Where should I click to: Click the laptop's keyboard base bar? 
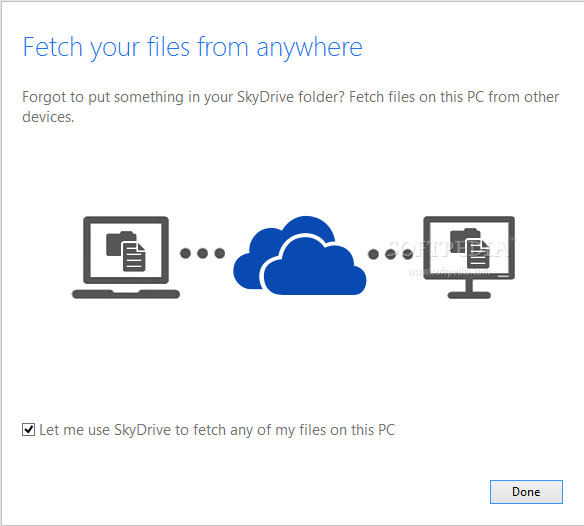[126, 294]
